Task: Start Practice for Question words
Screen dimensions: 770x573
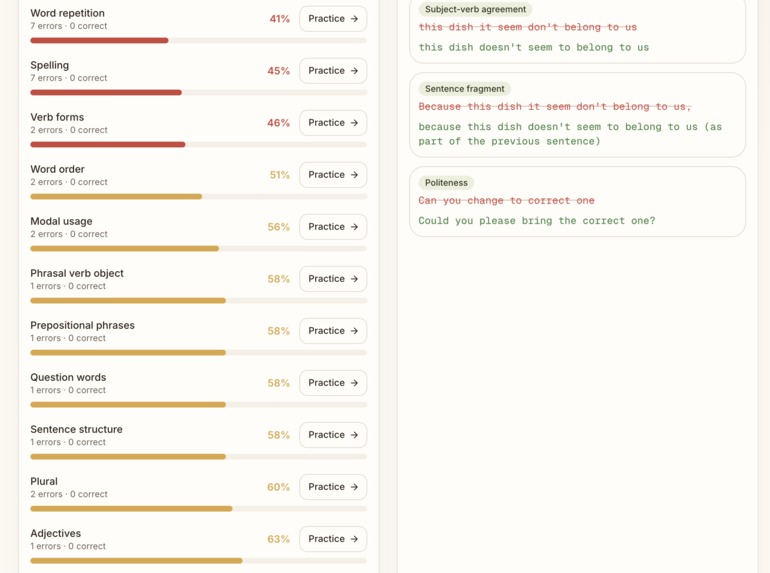Action: tap(333, 383)
